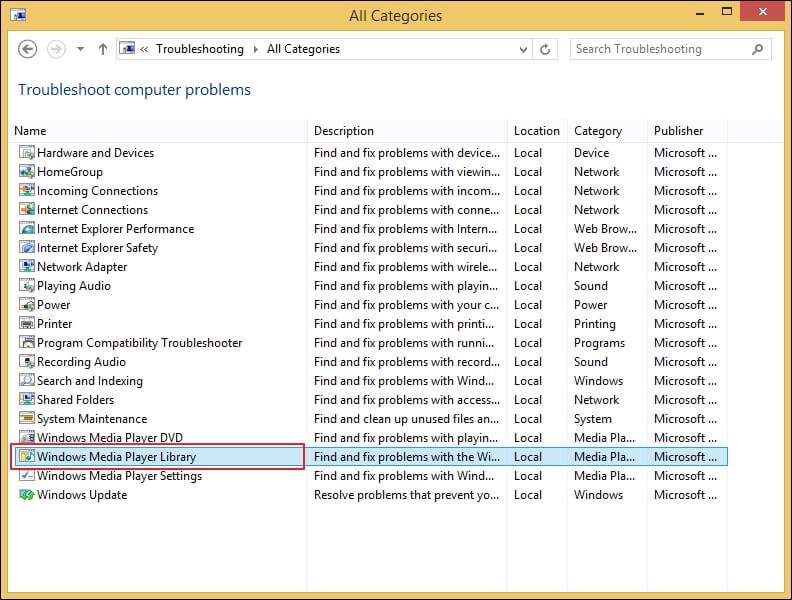Viewport: 792px width, 600px height.
Task: Go back with the Back arrow button
Action: pyautogui.click(x=27, y=49)
